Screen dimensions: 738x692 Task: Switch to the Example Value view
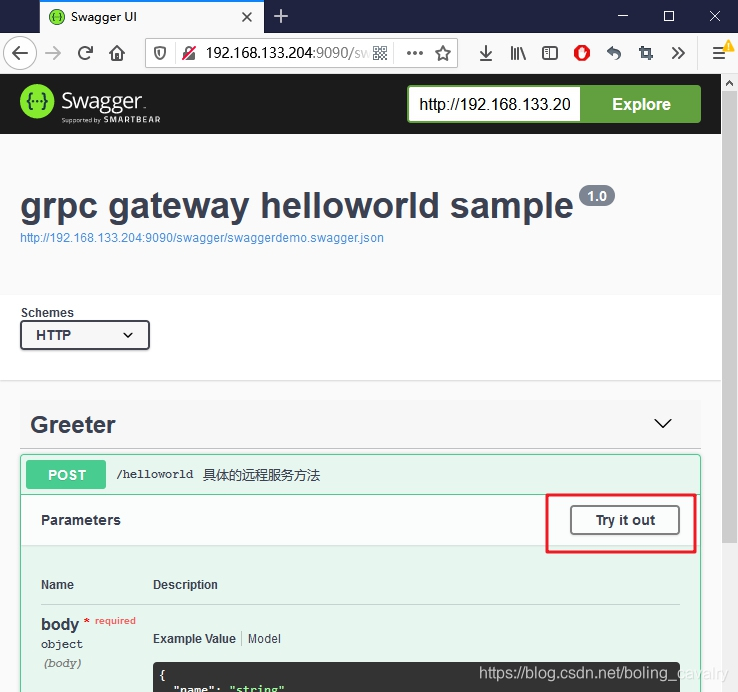[194, 639]
